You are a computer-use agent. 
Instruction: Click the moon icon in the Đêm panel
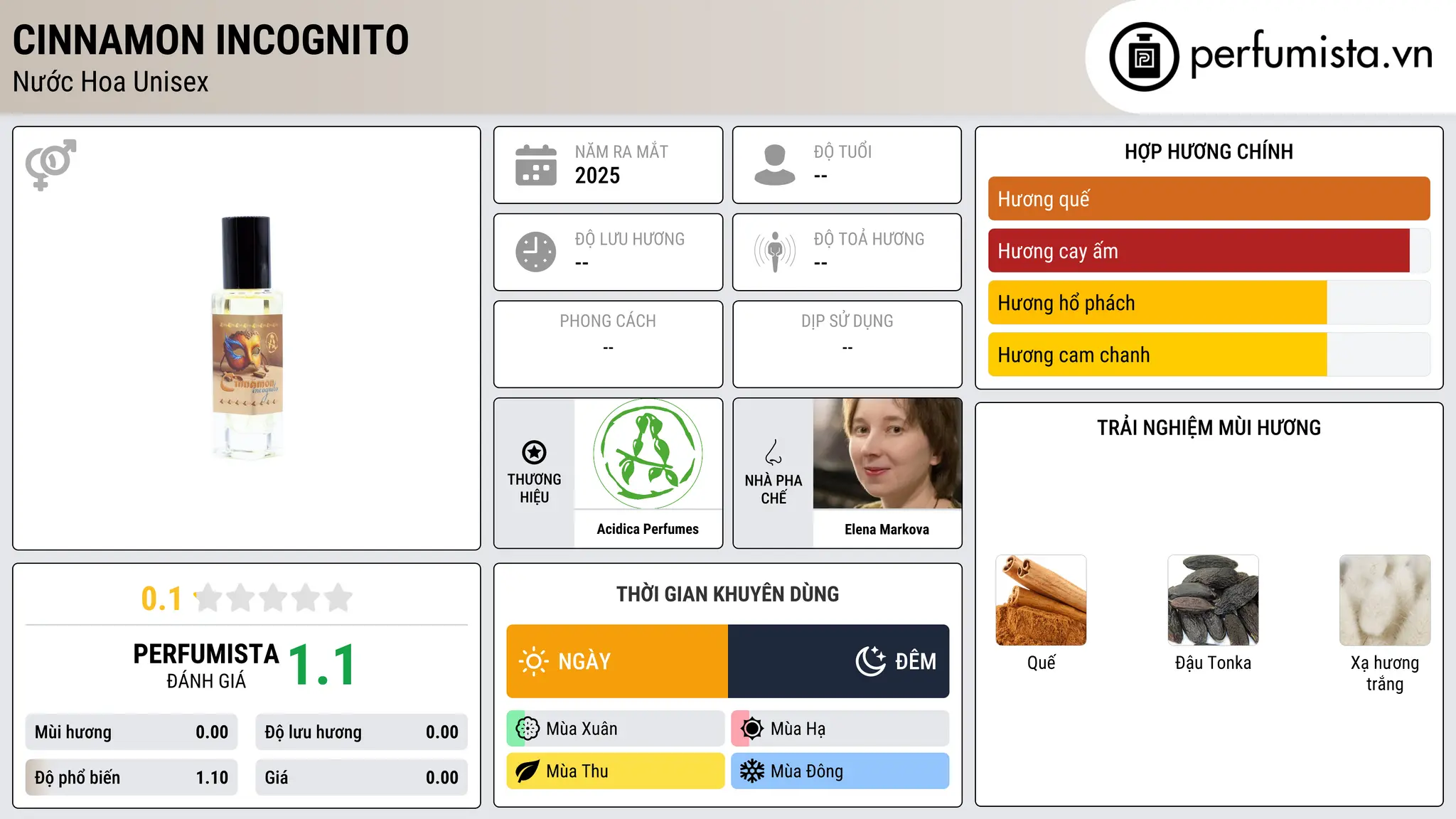871,661
